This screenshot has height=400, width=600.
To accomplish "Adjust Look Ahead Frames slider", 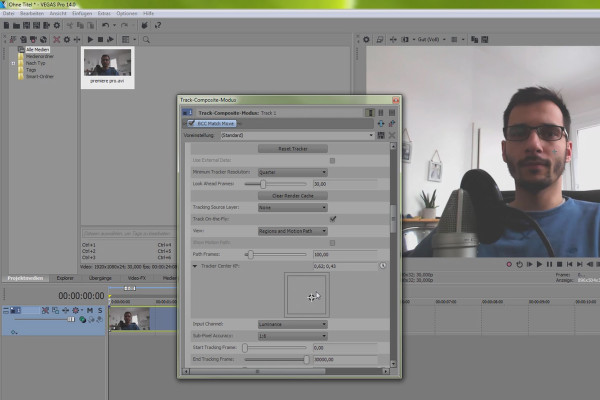I will point(263,184).
